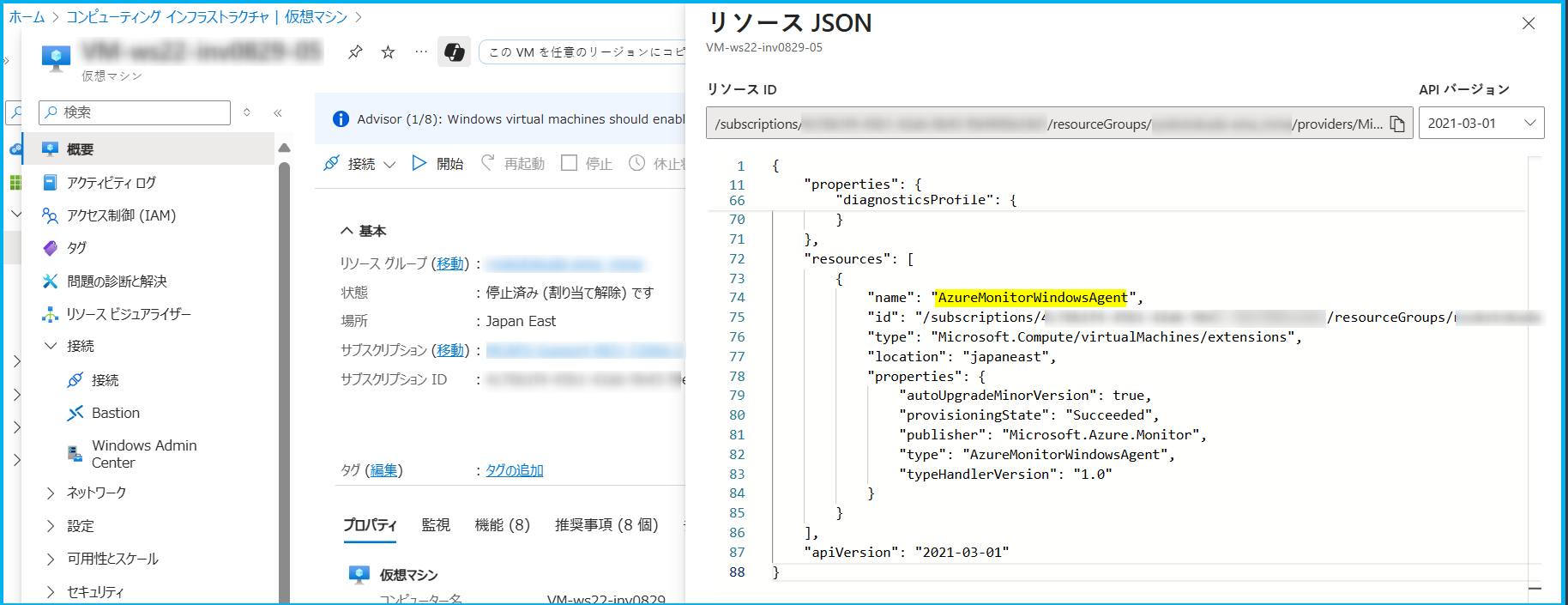Screen dimensions: 1568x605
Task: Go to ホーム breadcrumb
Action: tap(27, 17)
